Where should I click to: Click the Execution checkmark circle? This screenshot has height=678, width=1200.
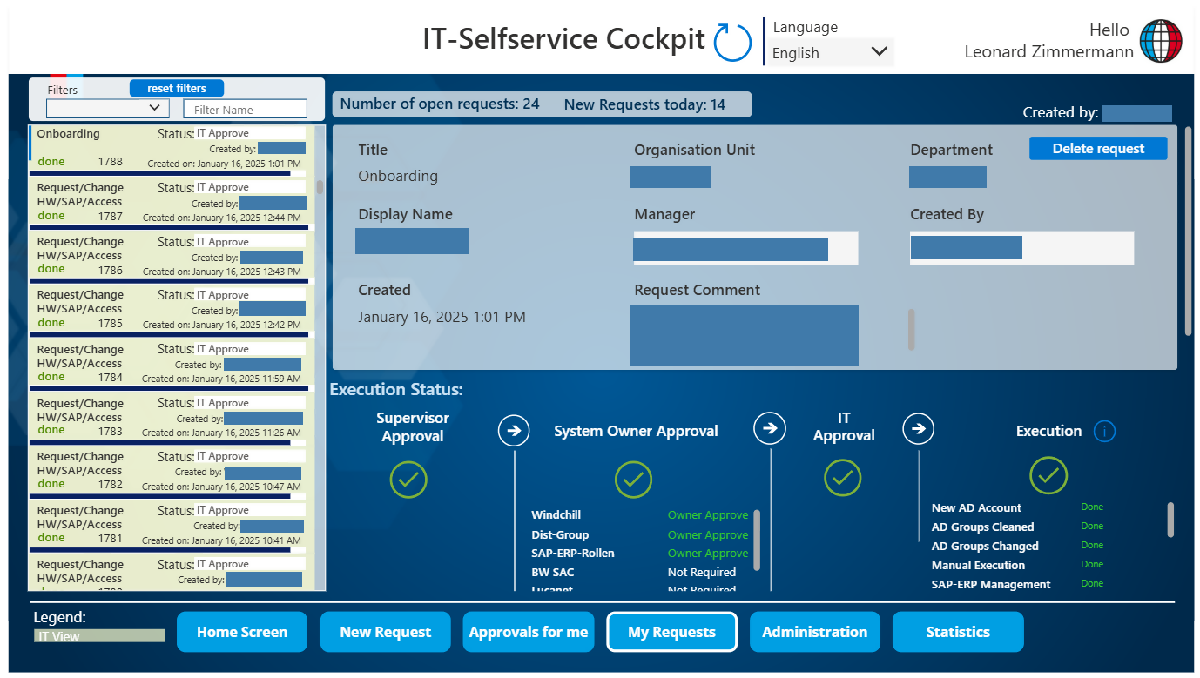click(x=1048, y=476)
